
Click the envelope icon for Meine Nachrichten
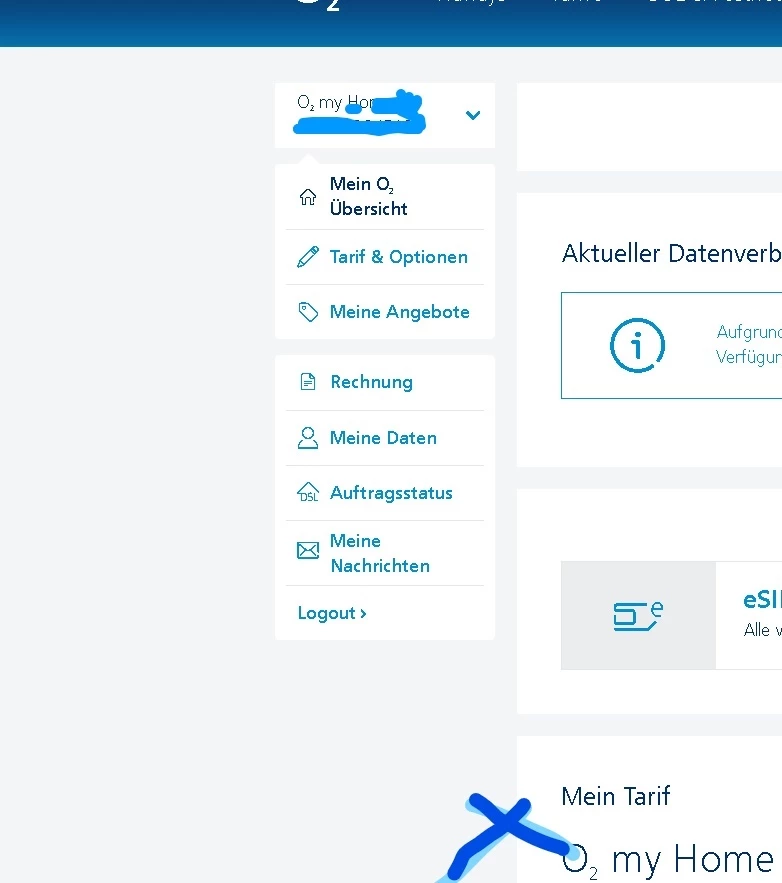[308, 550]
